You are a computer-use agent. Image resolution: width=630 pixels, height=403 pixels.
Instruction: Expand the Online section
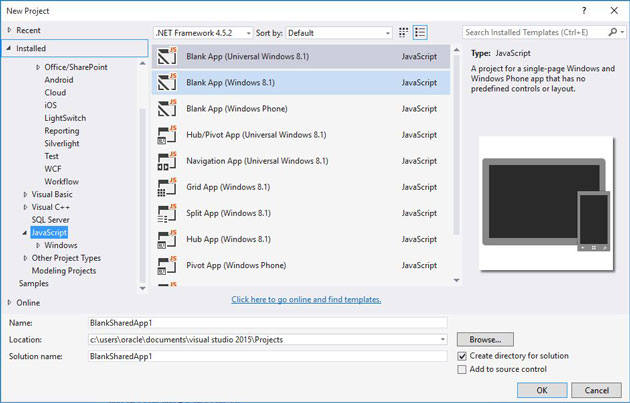tap(10, 303)
